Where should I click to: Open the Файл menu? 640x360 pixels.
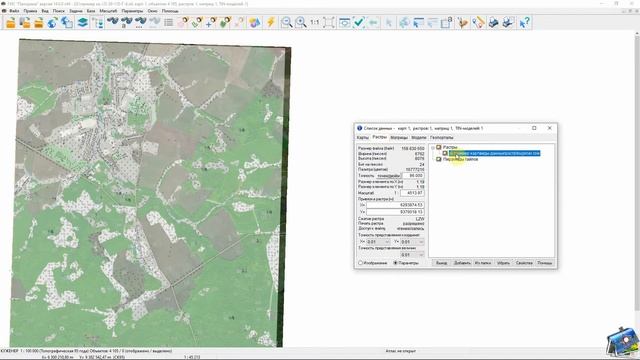coord(14,11)
